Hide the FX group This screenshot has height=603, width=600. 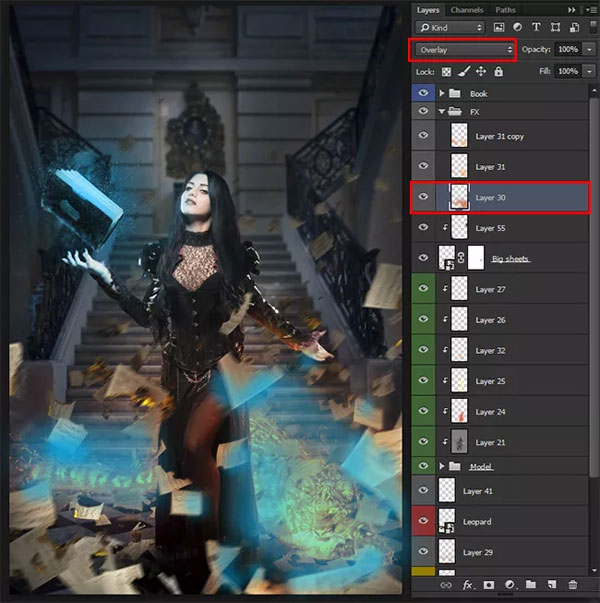point(423,111)
